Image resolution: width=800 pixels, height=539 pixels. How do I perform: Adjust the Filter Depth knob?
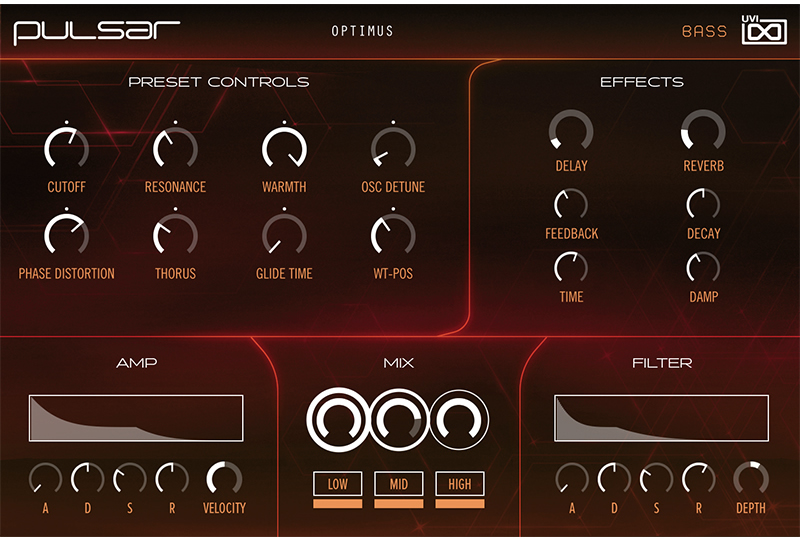pyautogui.click(x=751, y=479)
